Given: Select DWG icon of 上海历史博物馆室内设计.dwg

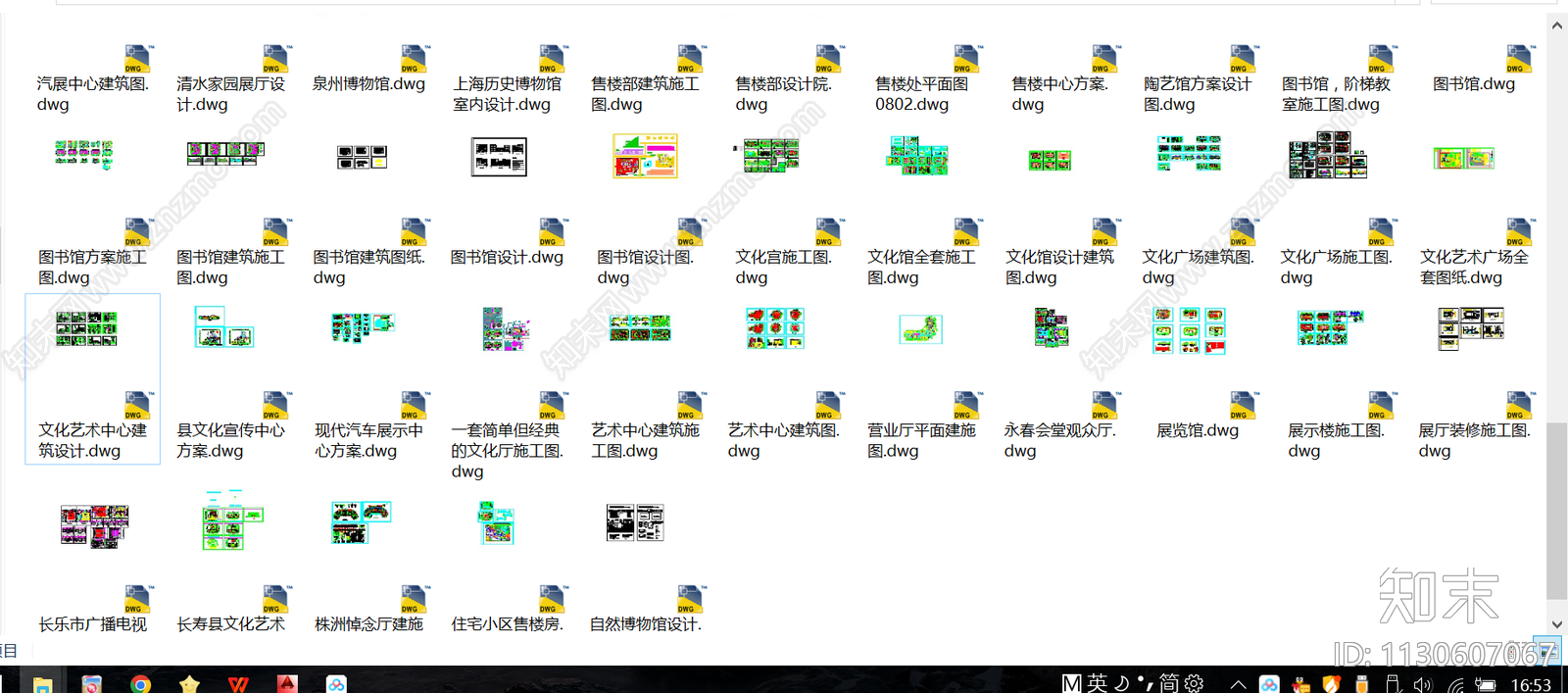Looking at the screenshot, I should click(552, 59).
